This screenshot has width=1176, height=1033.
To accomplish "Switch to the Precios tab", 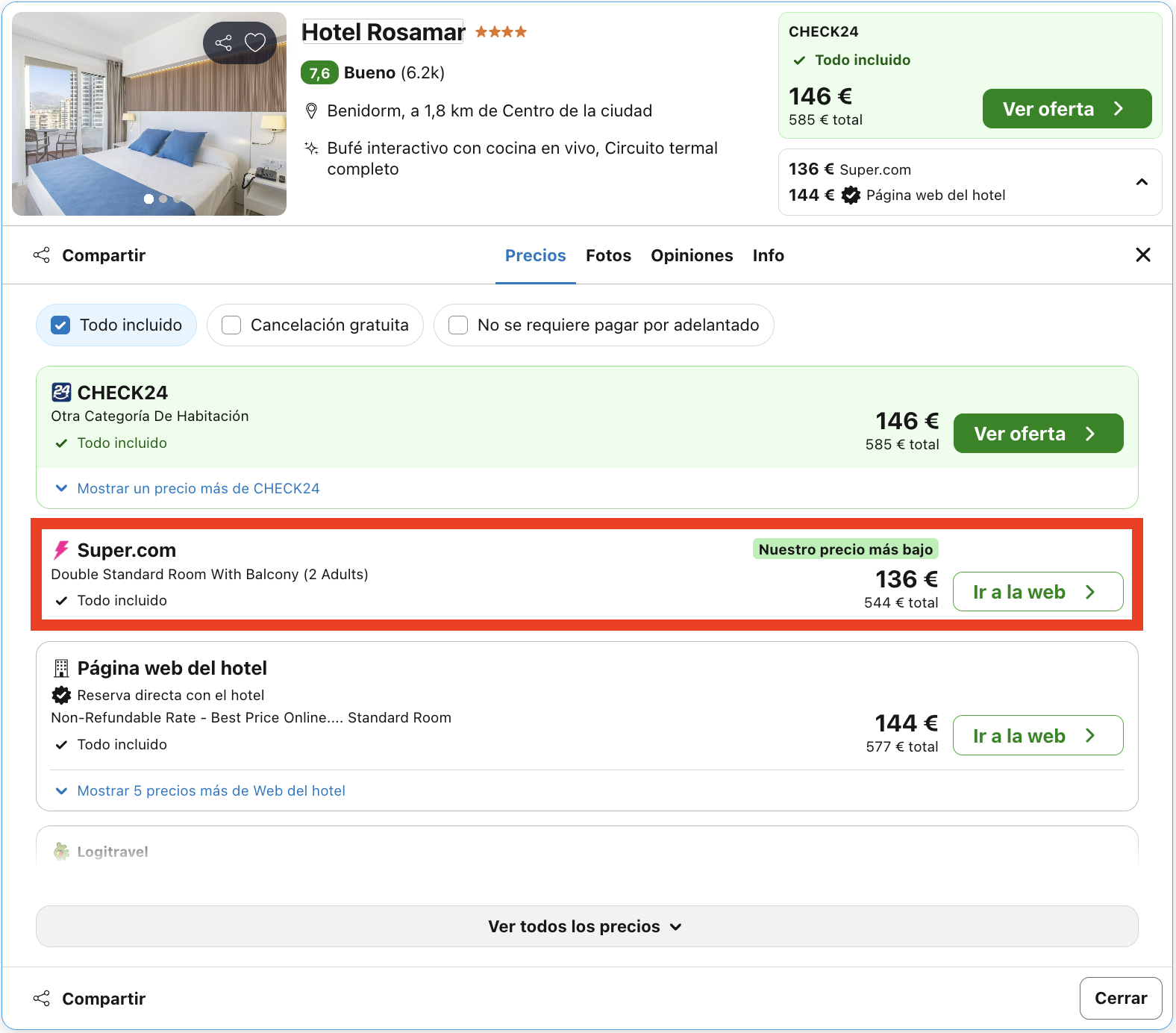I will (x=536, y=256).
